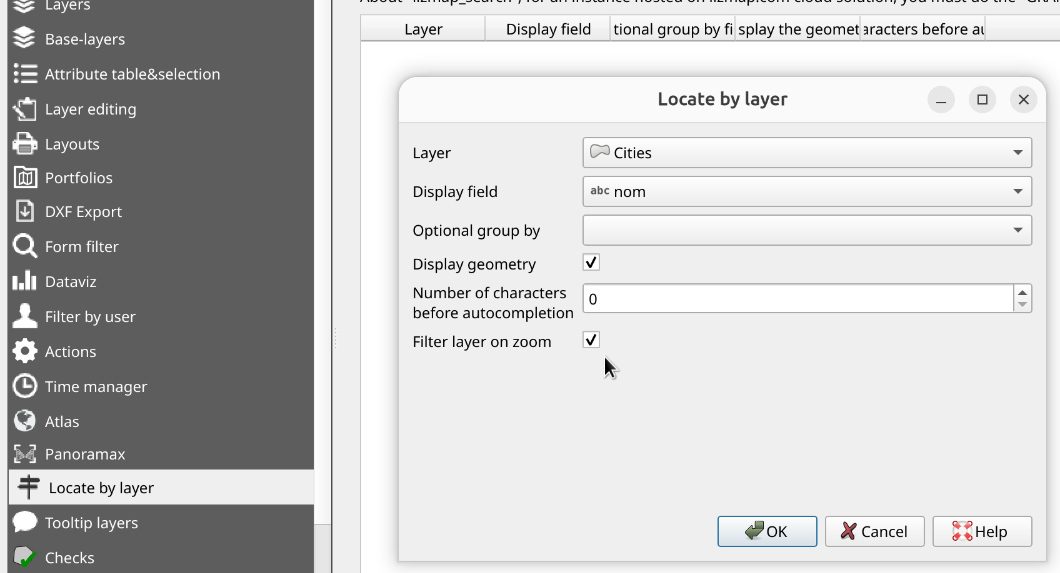
Task: Click the optional group by field column header
Action: (673, 29)
